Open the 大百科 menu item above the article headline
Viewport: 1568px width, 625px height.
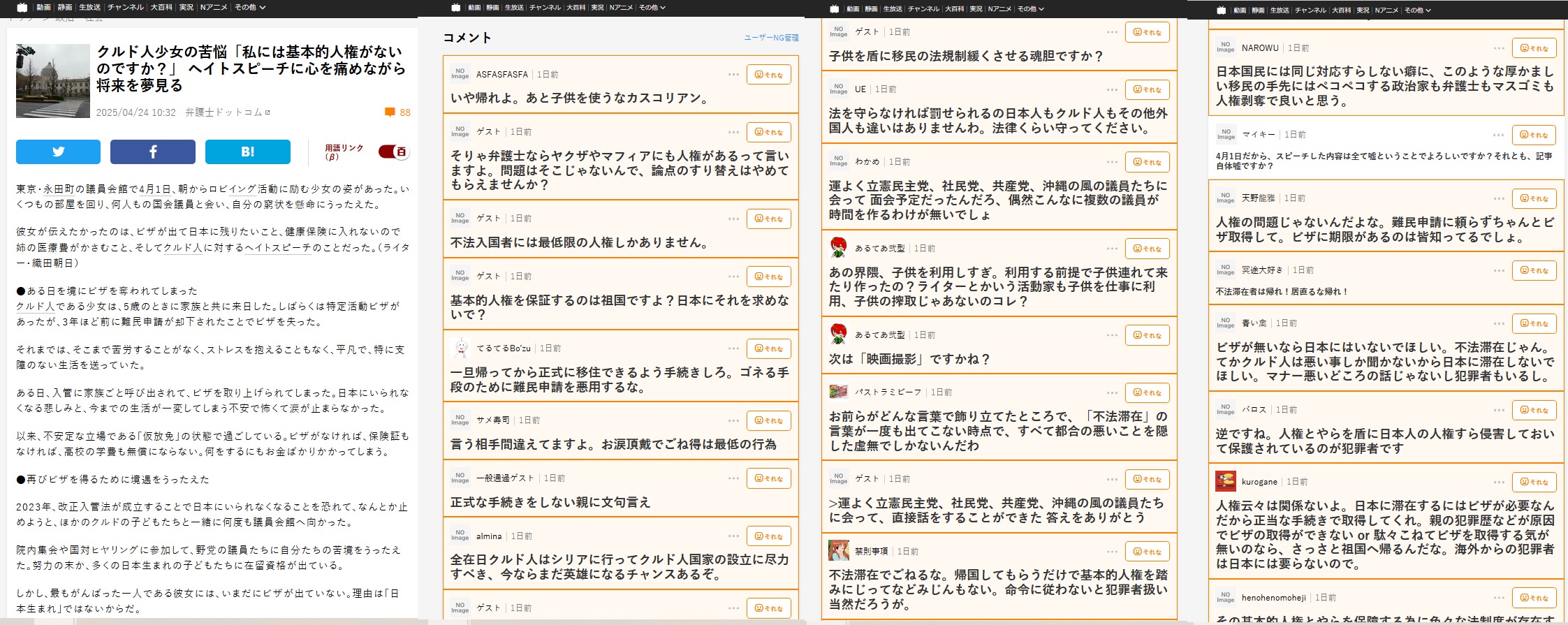click(x=161, y=7)
